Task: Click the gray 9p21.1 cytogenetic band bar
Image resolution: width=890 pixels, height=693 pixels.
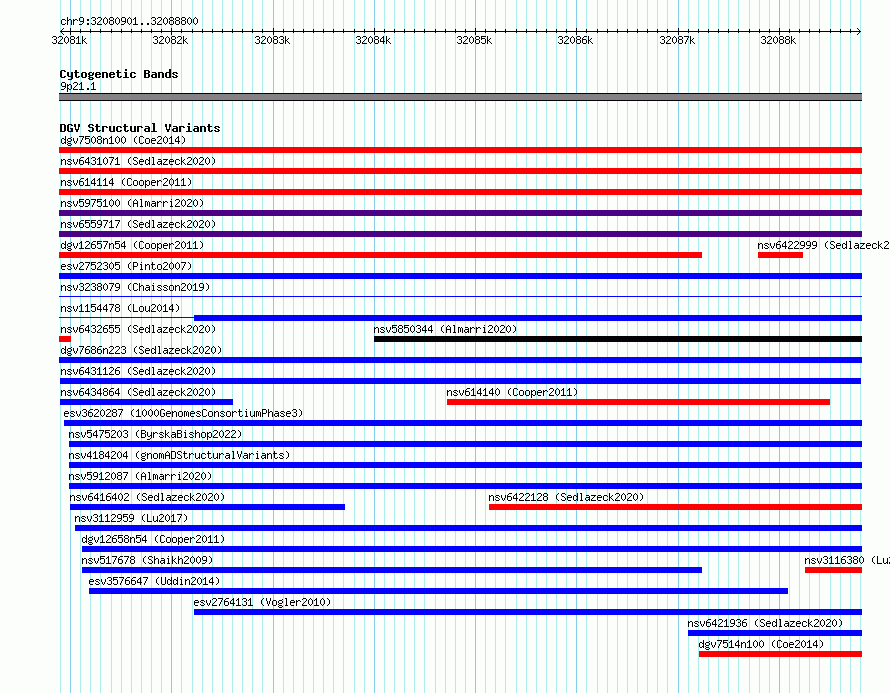Action: (x=460, y=97)
